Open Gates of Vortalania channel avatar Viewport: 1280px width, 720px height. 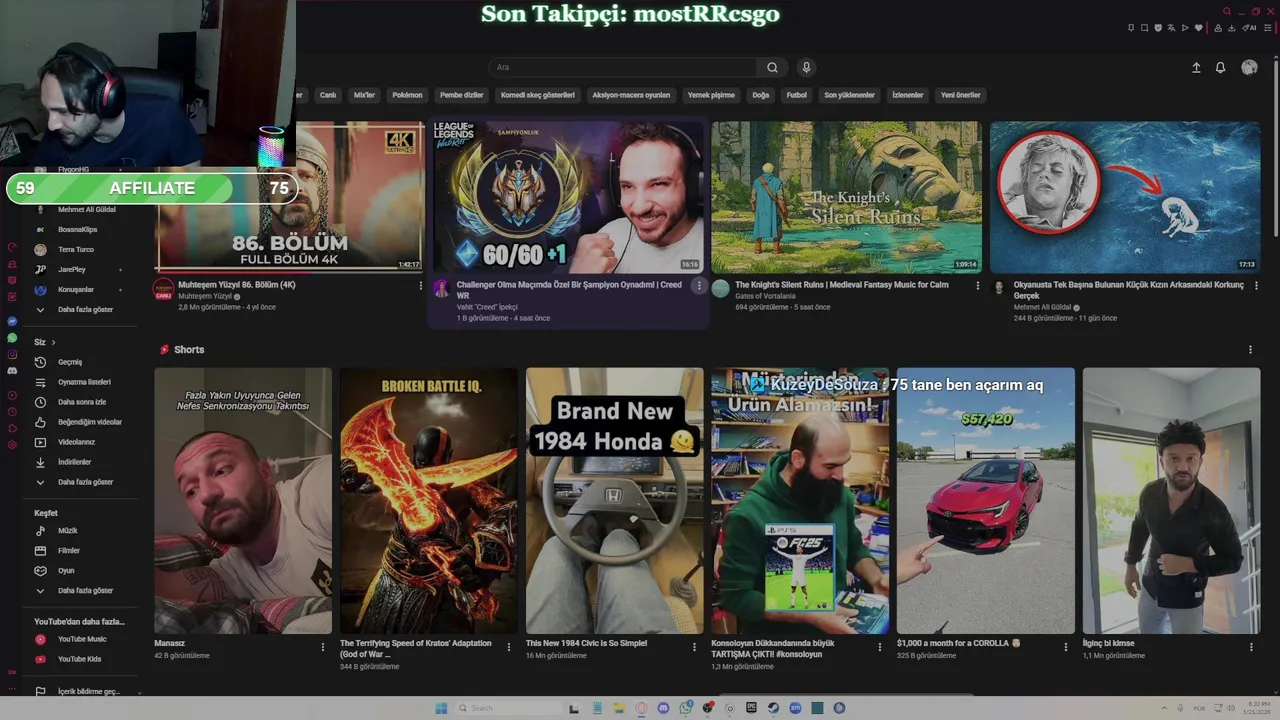point(720,288)
